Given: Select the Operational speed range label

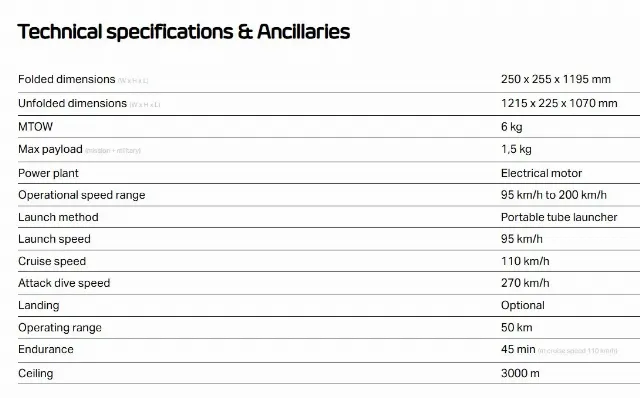Looking at the screenshot, I should pyautogui.click(x=82, y=195).
